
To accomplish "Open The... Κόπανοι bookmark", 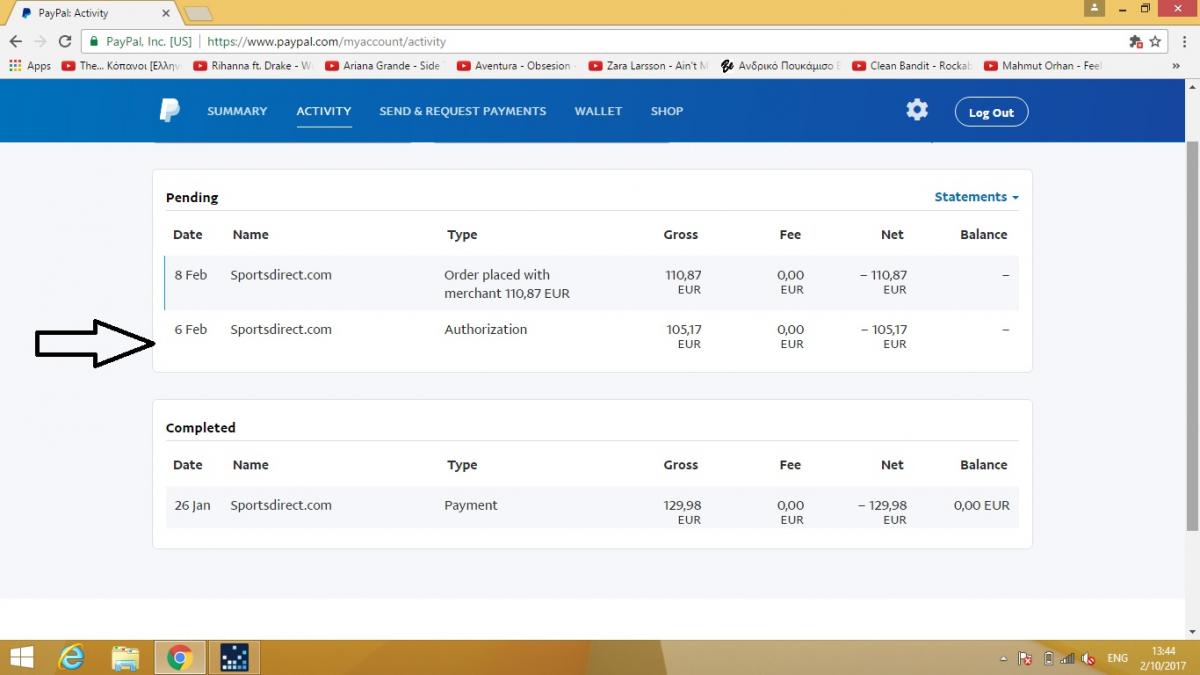I will click(120, 66).
